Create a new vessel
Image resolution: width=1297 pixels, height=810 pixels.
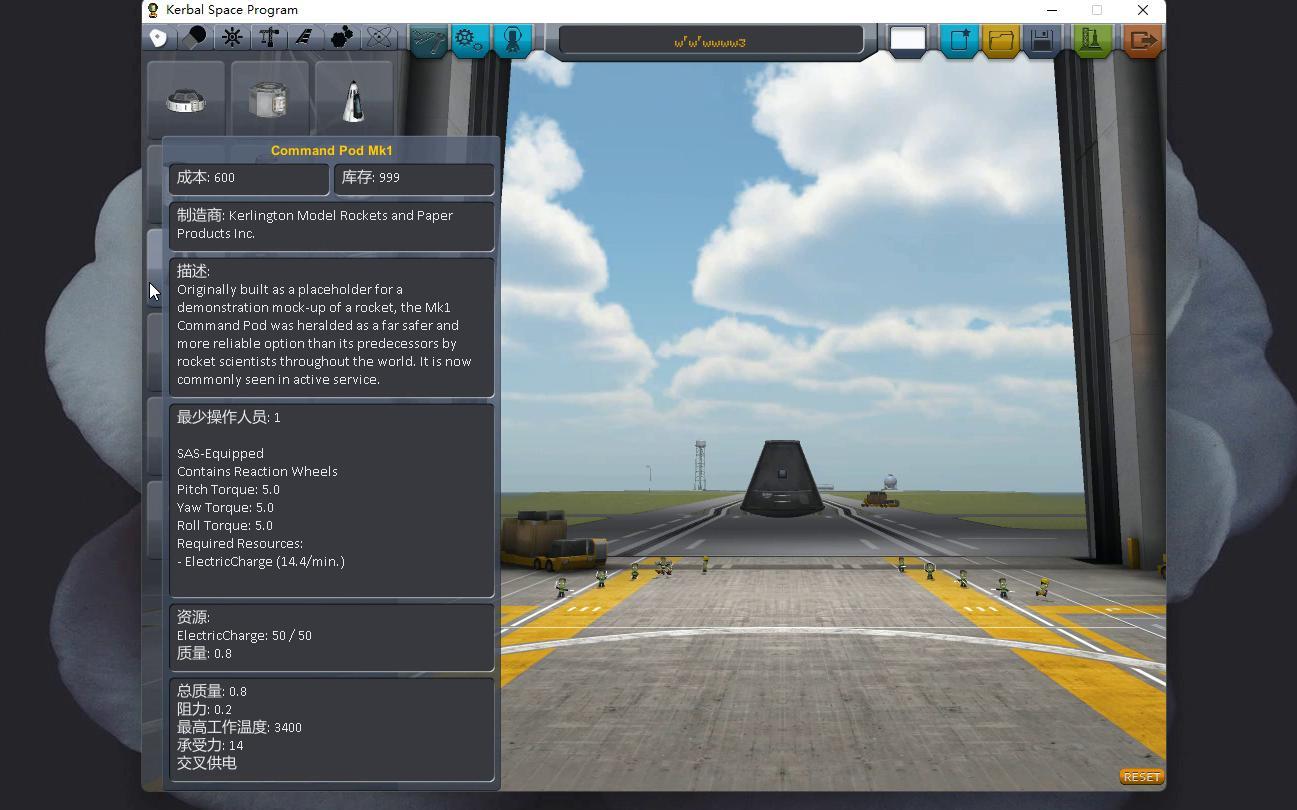pos(959,40)
